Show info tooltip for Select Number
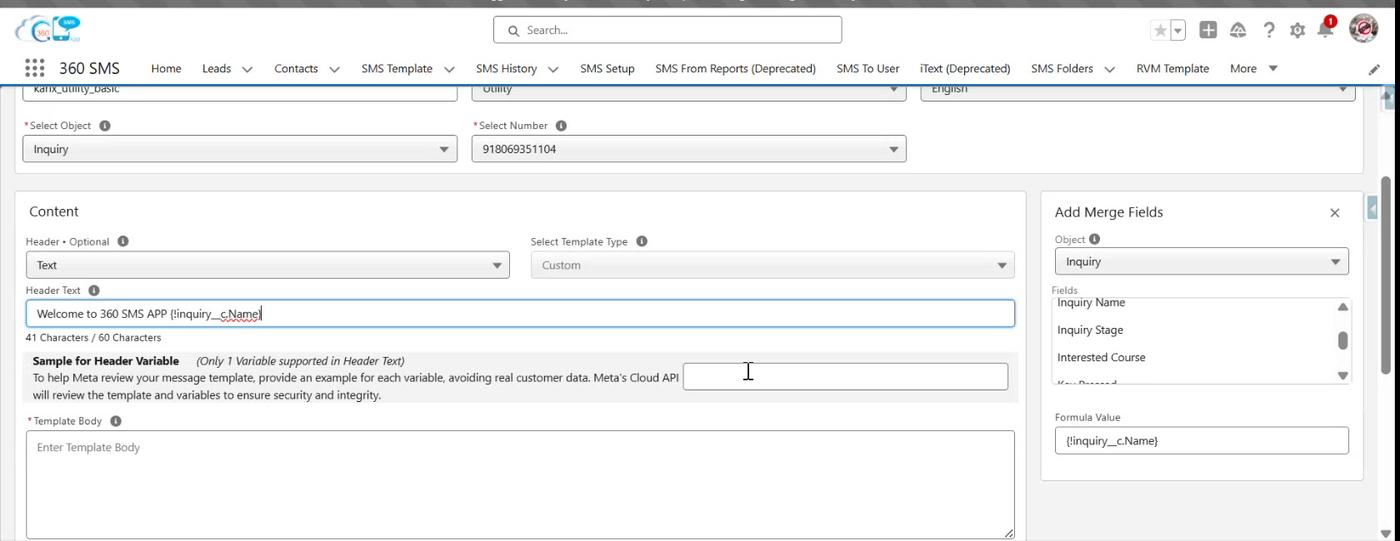 [x=561, y=126]
